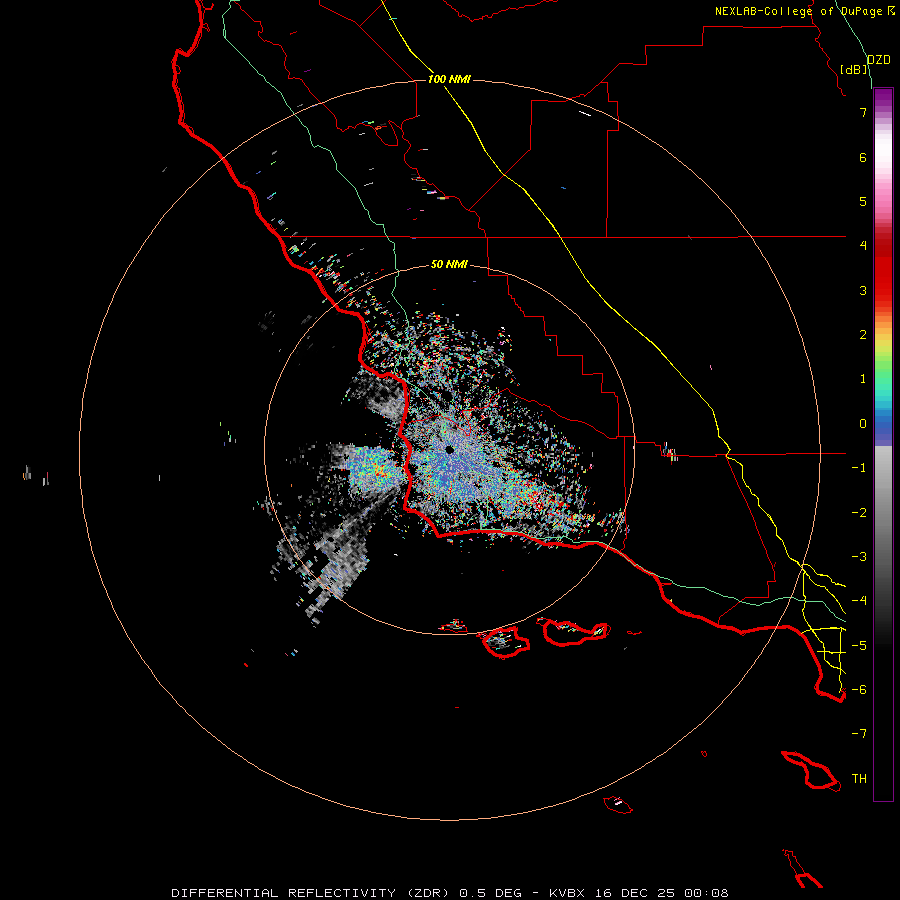
Task: Click the black radar site dot at the center
Action: pos(449,450)
